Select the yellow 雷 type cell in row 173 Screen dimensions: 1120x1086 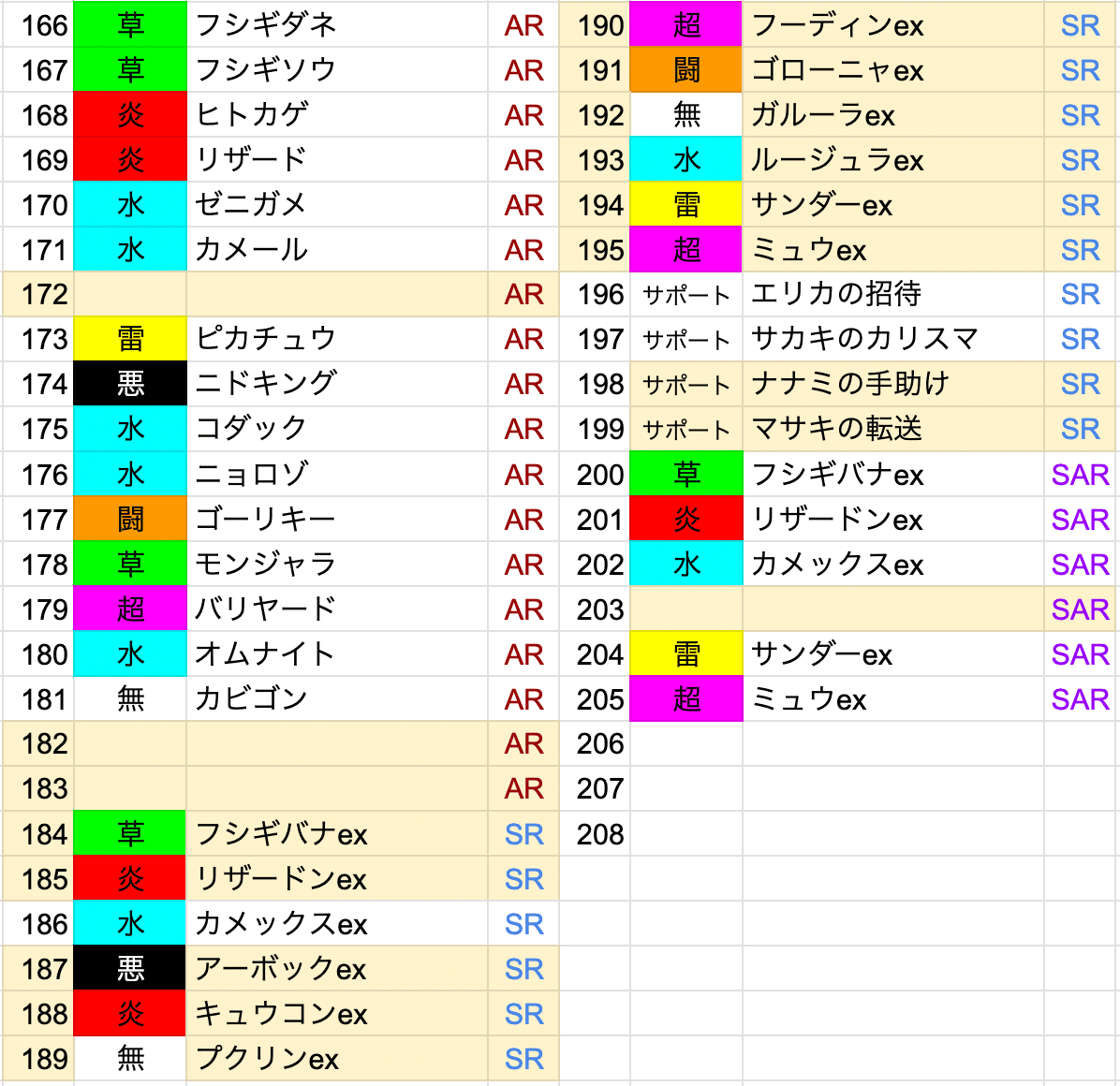(130, 339)
